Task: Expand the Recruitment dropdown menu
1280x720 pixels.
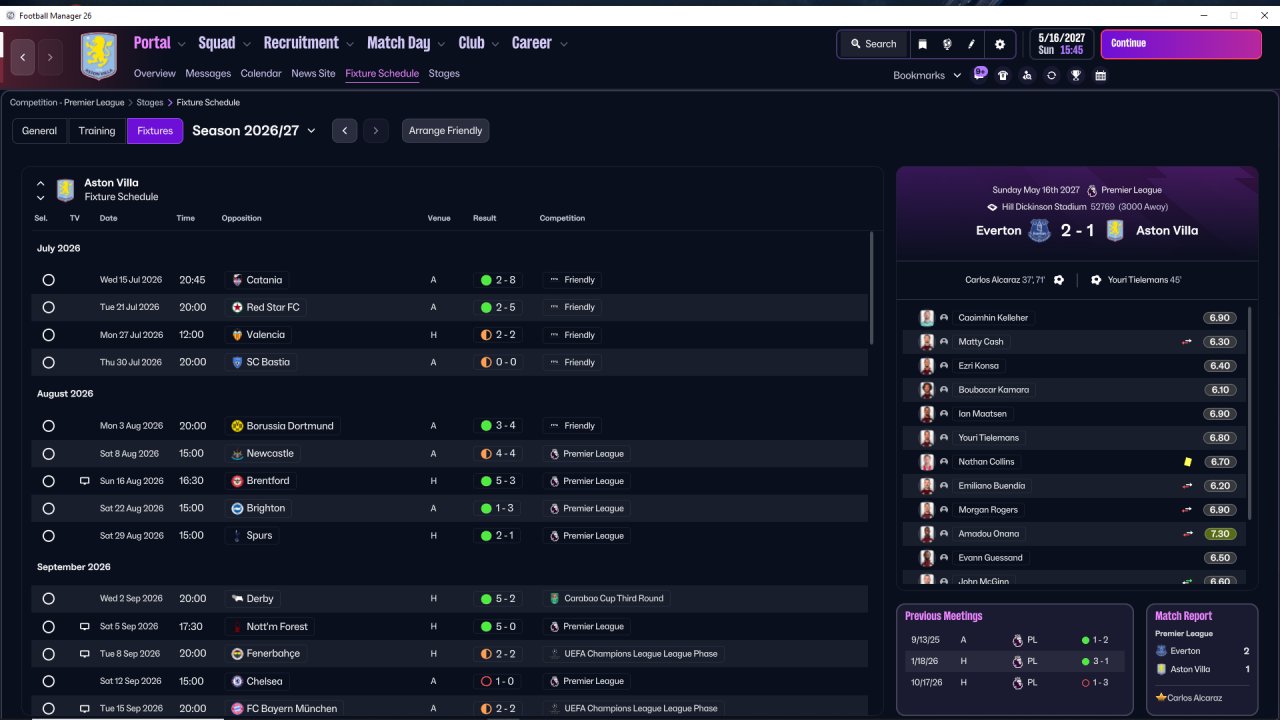Action: coord(309,43)
